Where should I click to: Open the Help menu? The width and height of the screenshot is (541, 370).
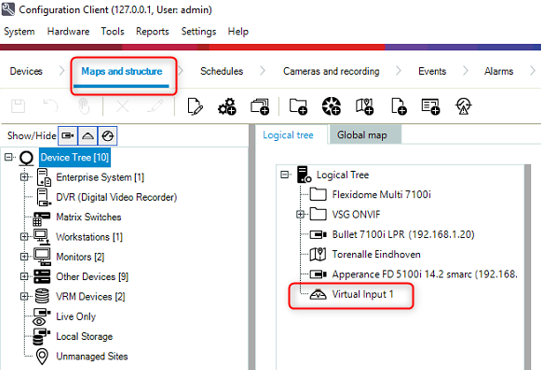point(238,32)
